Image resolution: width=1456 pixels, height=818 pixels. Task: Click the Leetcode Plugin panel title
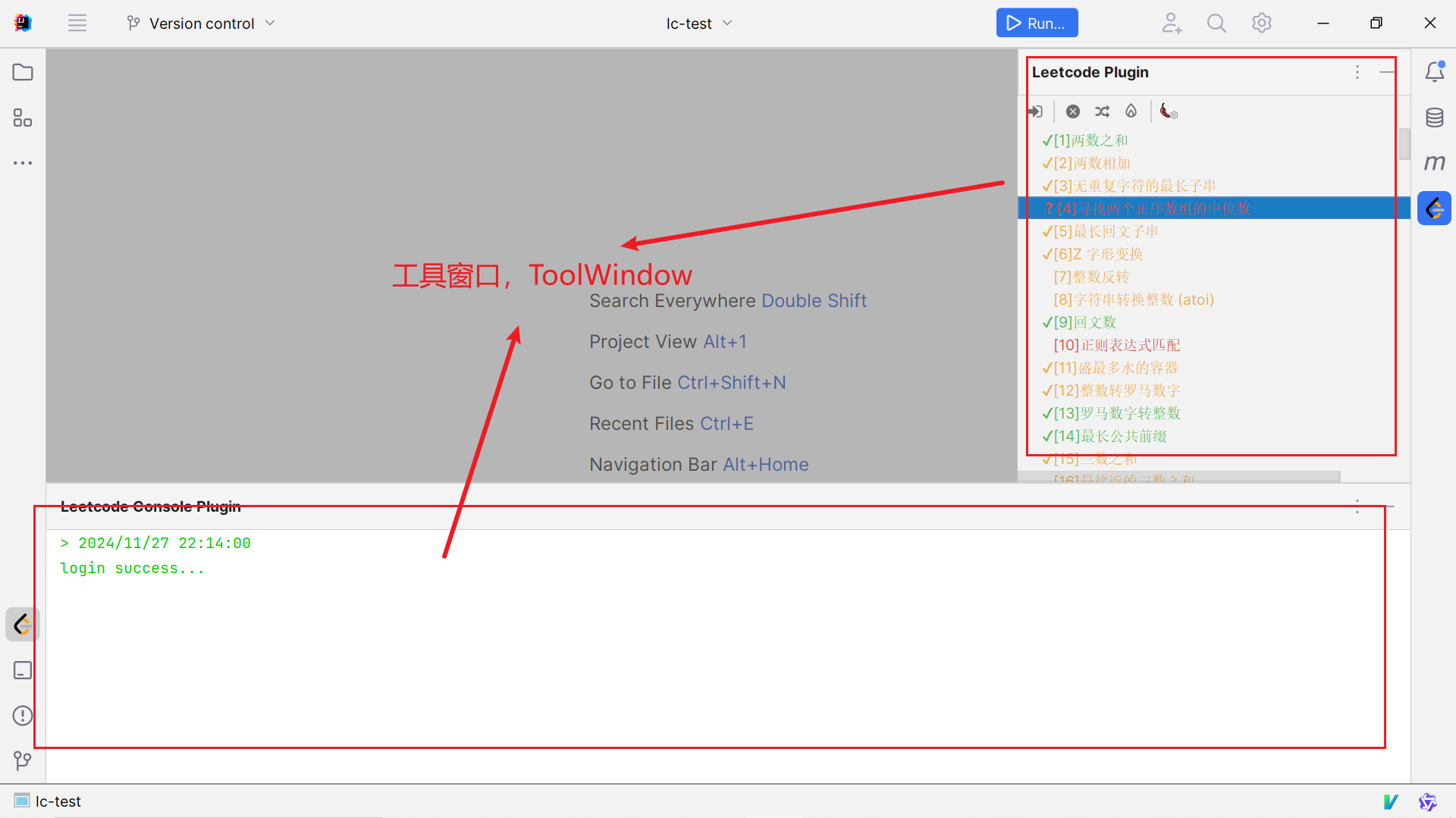[1090, 72]
